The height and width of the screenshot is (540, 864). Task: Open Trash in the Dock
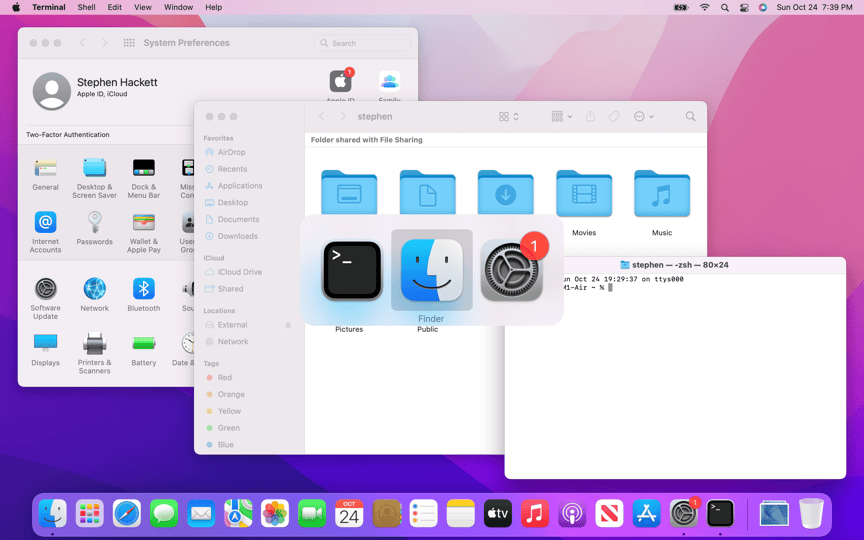pyautogui.click(x=811, y=513)
